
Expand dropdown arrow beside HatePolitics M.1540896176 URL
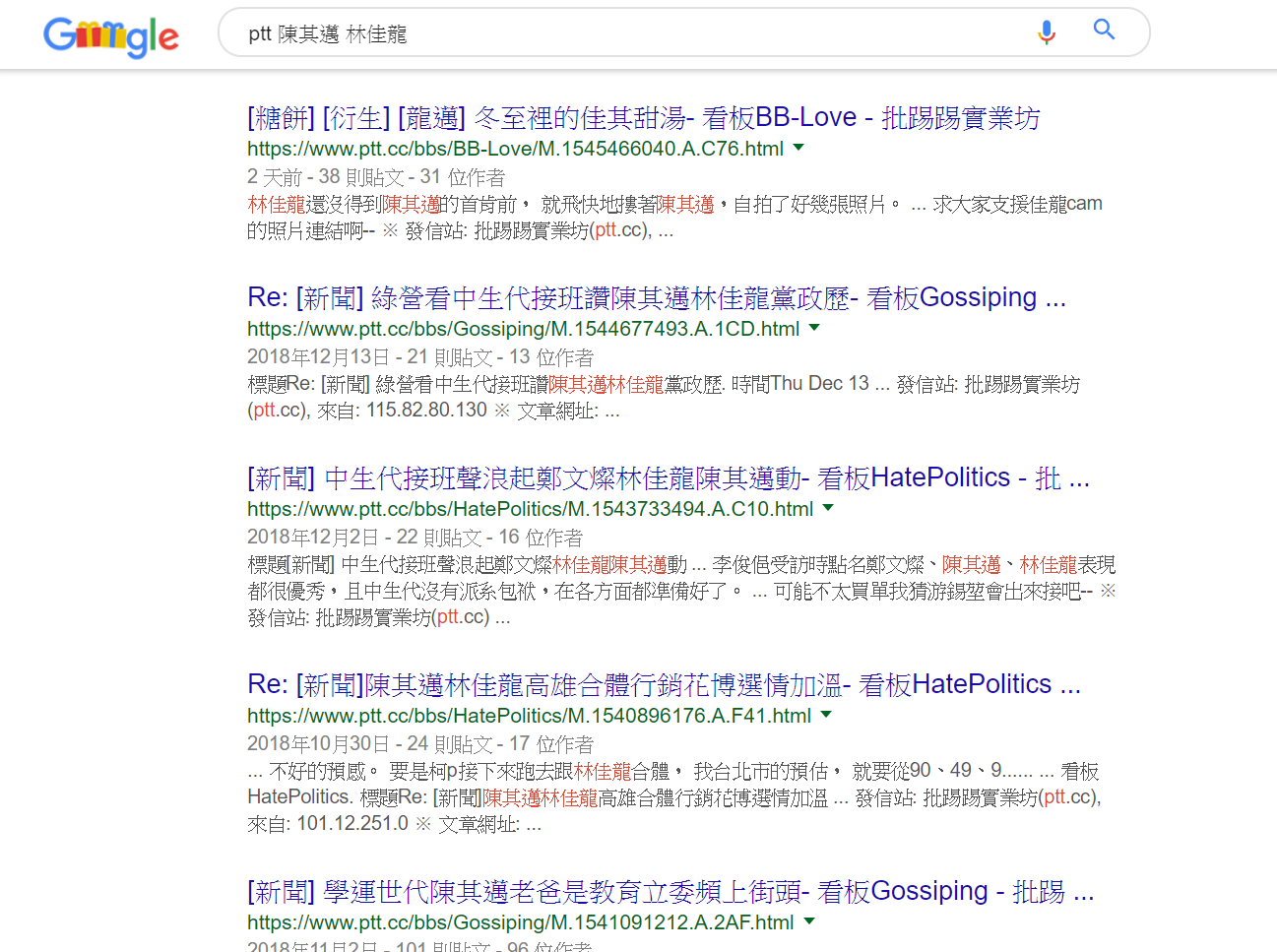pyautogui.click(x=826, y=715)
